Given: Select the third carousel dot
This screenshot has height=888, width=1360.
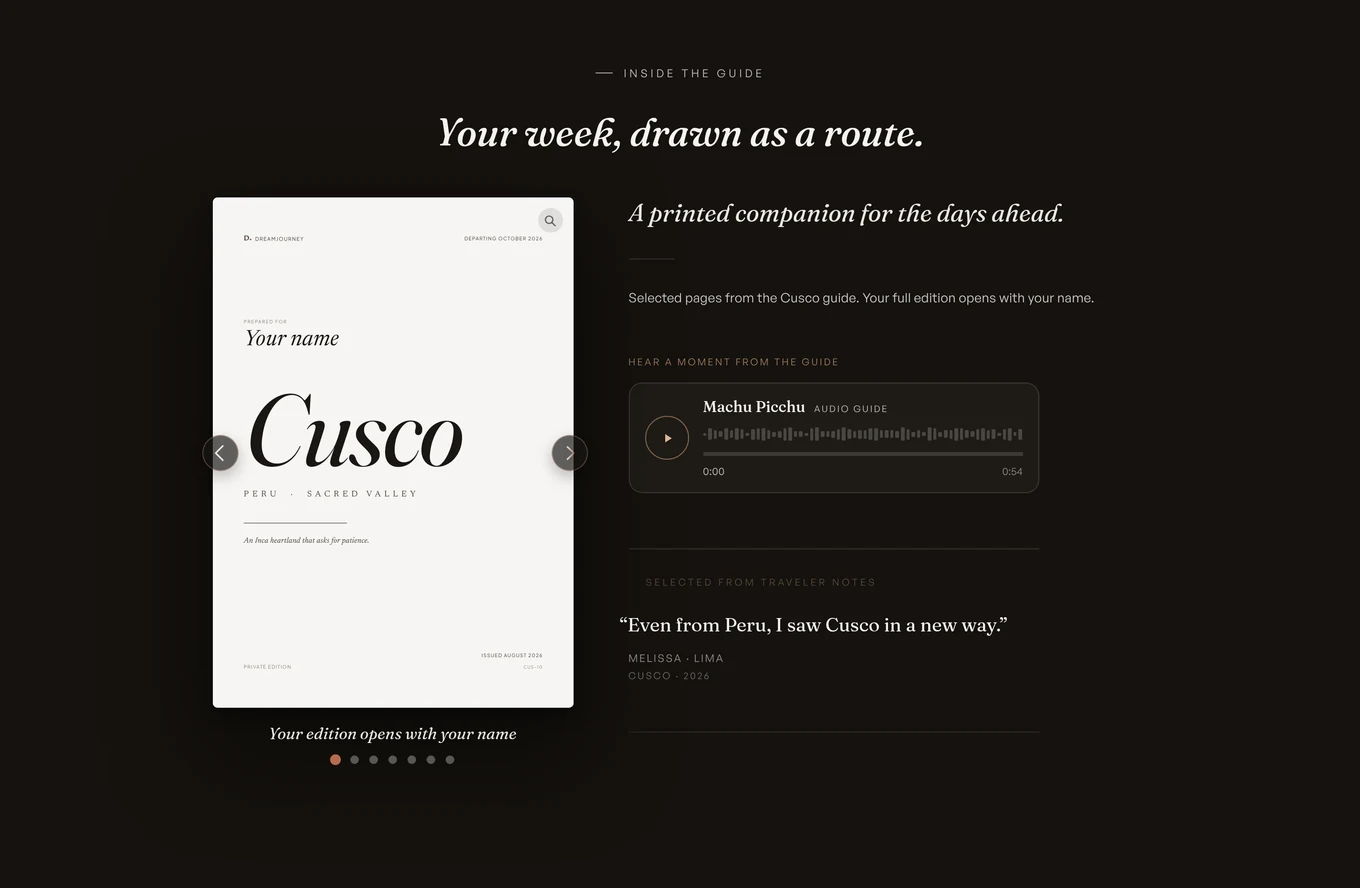Looking at the screenshot, I should coord(373,760).
